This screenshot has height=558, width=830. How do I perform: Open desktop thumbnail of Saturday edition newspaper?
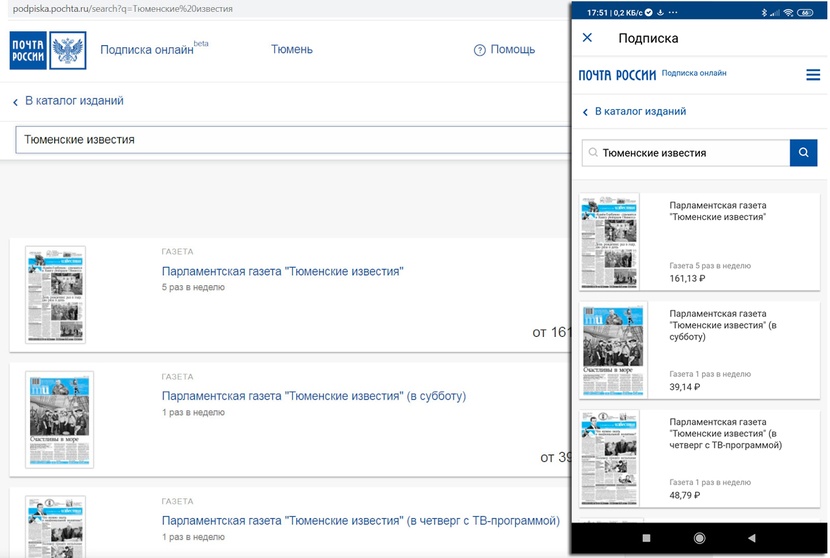[59, 419]
